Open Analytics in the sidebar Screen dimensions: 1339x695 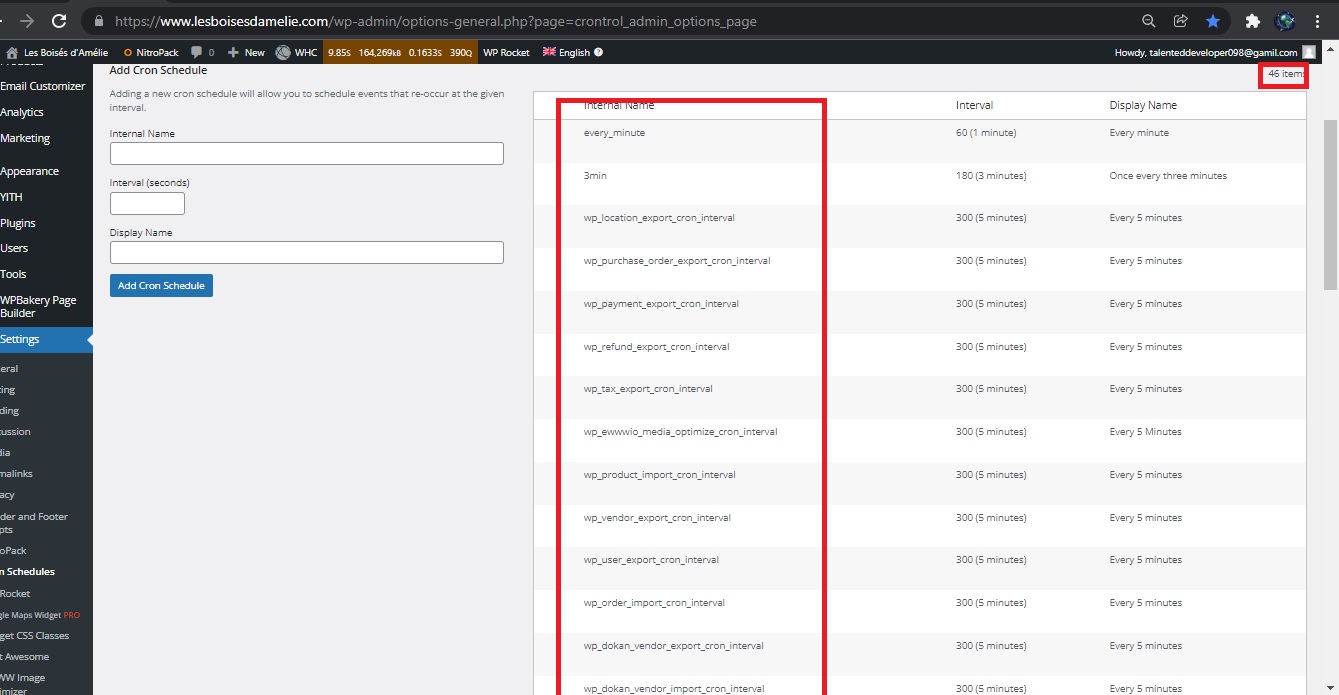coord(22,112)
